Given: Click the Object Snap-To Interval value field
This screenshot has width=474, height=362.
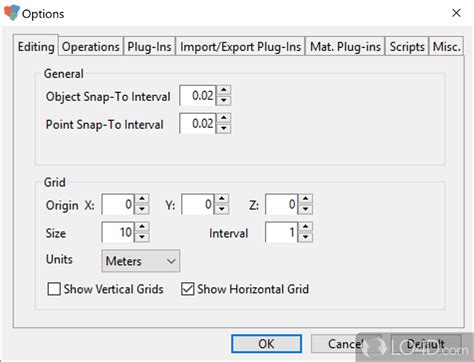Looking at the screenshot, I should [x=198, y=96].
